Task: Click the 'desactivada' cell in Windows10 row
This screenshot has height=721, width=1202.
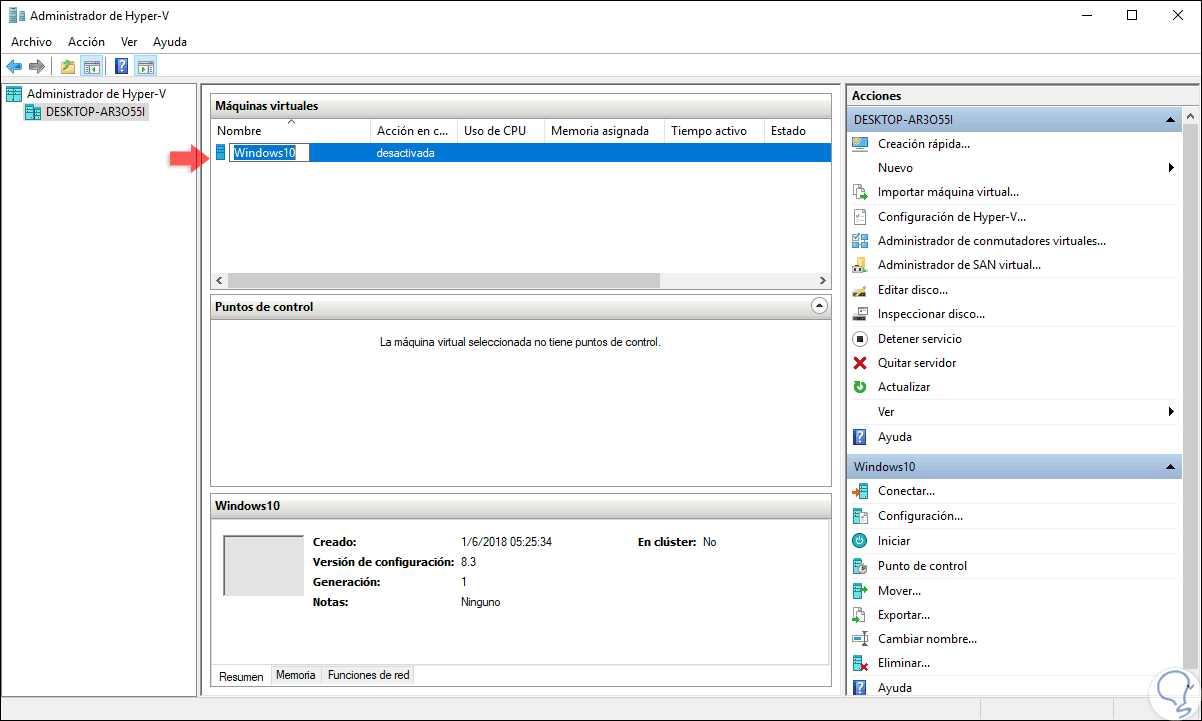Action: 405,153
